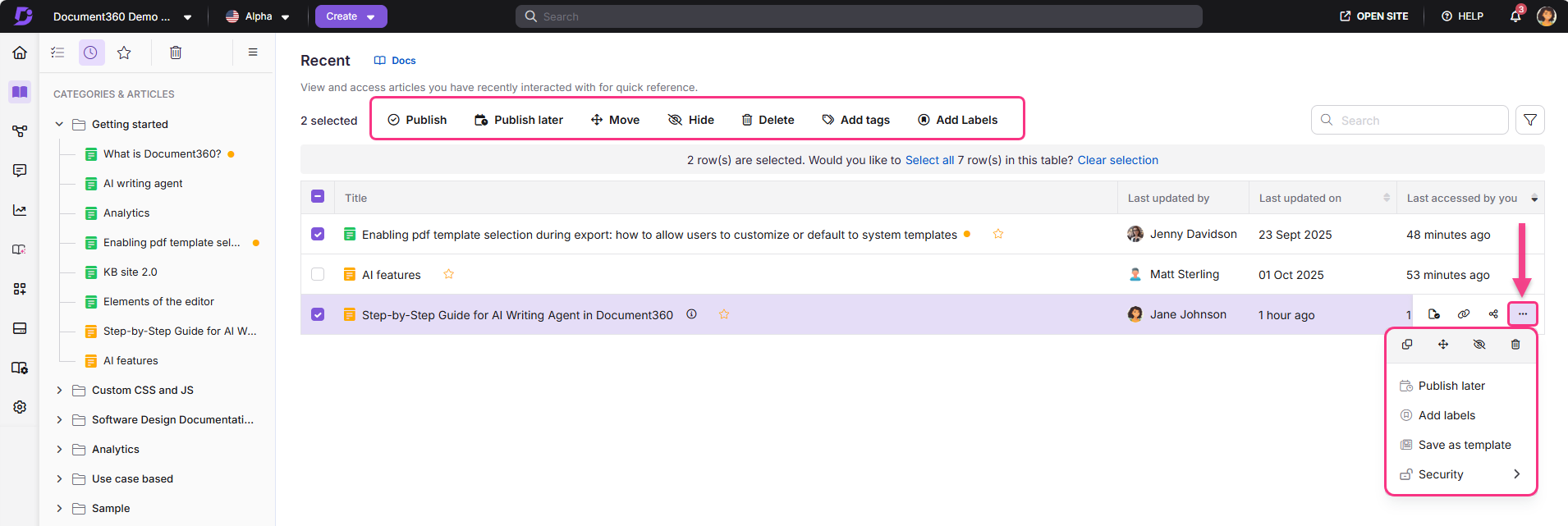Open the Settings gear icon in left rail
1568x526 pixels.
coord(20,407)
